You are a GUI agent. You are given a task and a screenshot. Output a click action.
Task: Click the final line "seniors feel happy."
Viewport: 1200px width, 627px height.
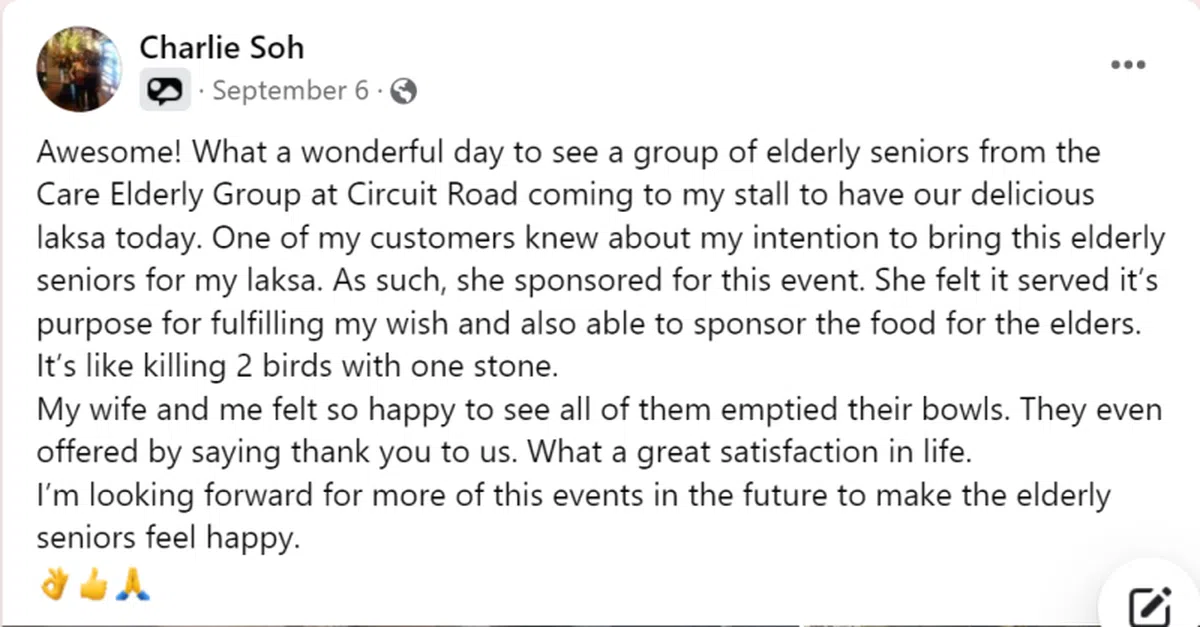point(167,538)
